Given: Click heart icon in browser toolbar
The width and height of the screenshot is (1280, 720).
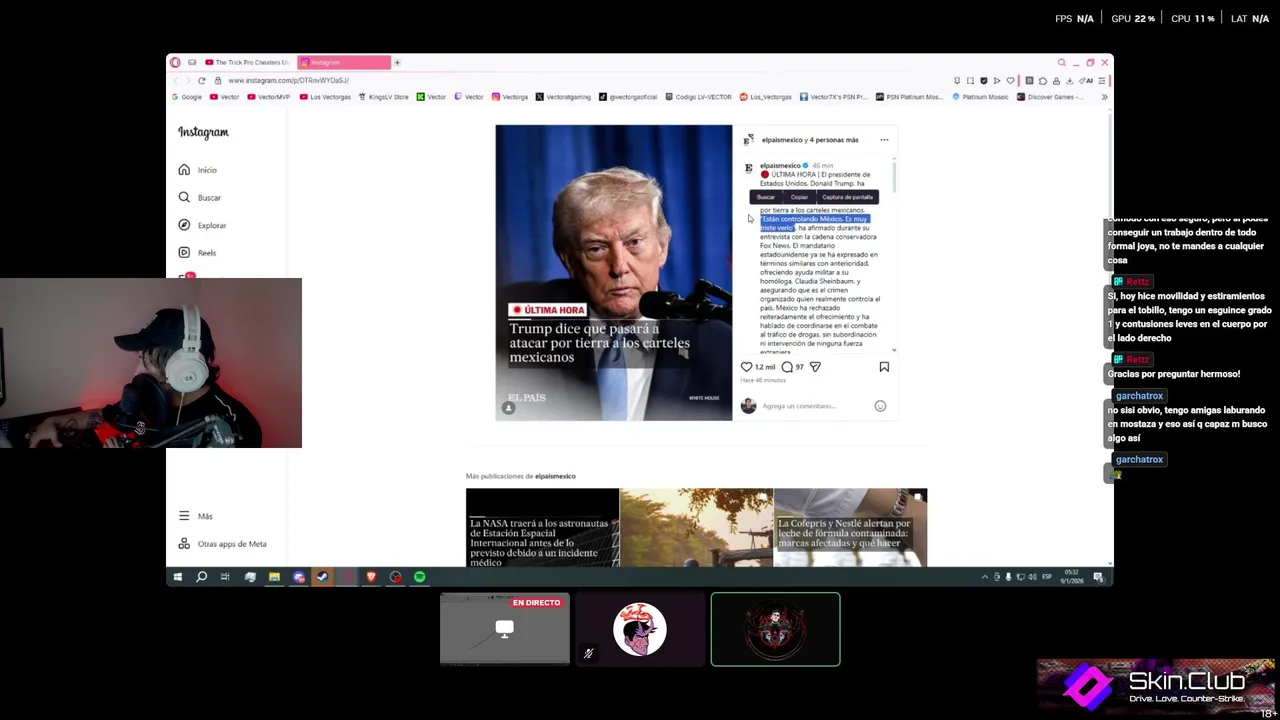Looking at the screenshot, I should pyautogui.click(x=1010, y=80).
